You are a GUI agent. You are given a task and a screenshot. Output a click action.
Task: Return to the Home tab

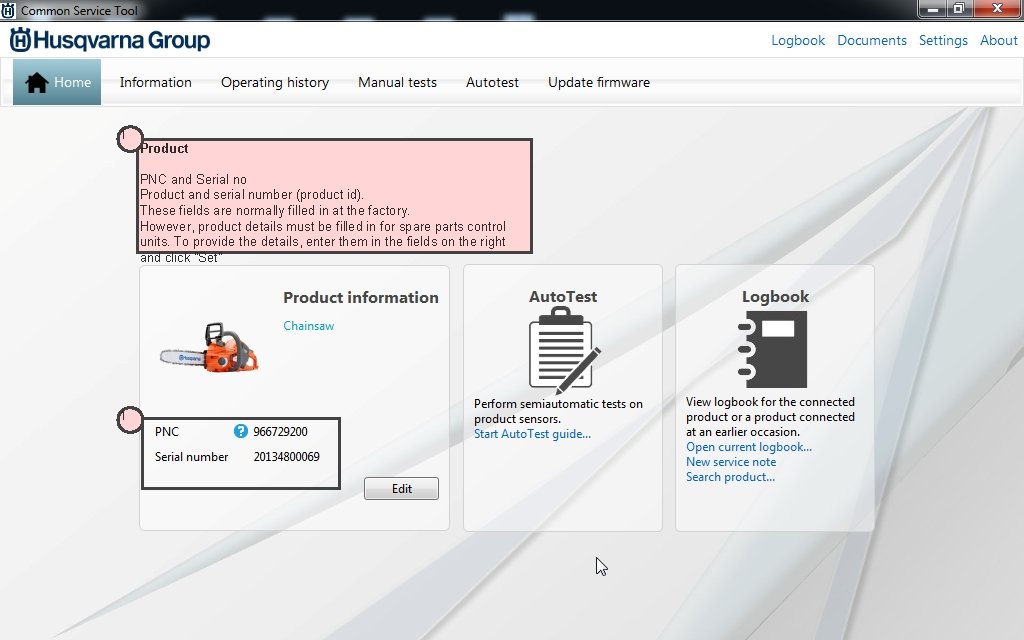57,82
